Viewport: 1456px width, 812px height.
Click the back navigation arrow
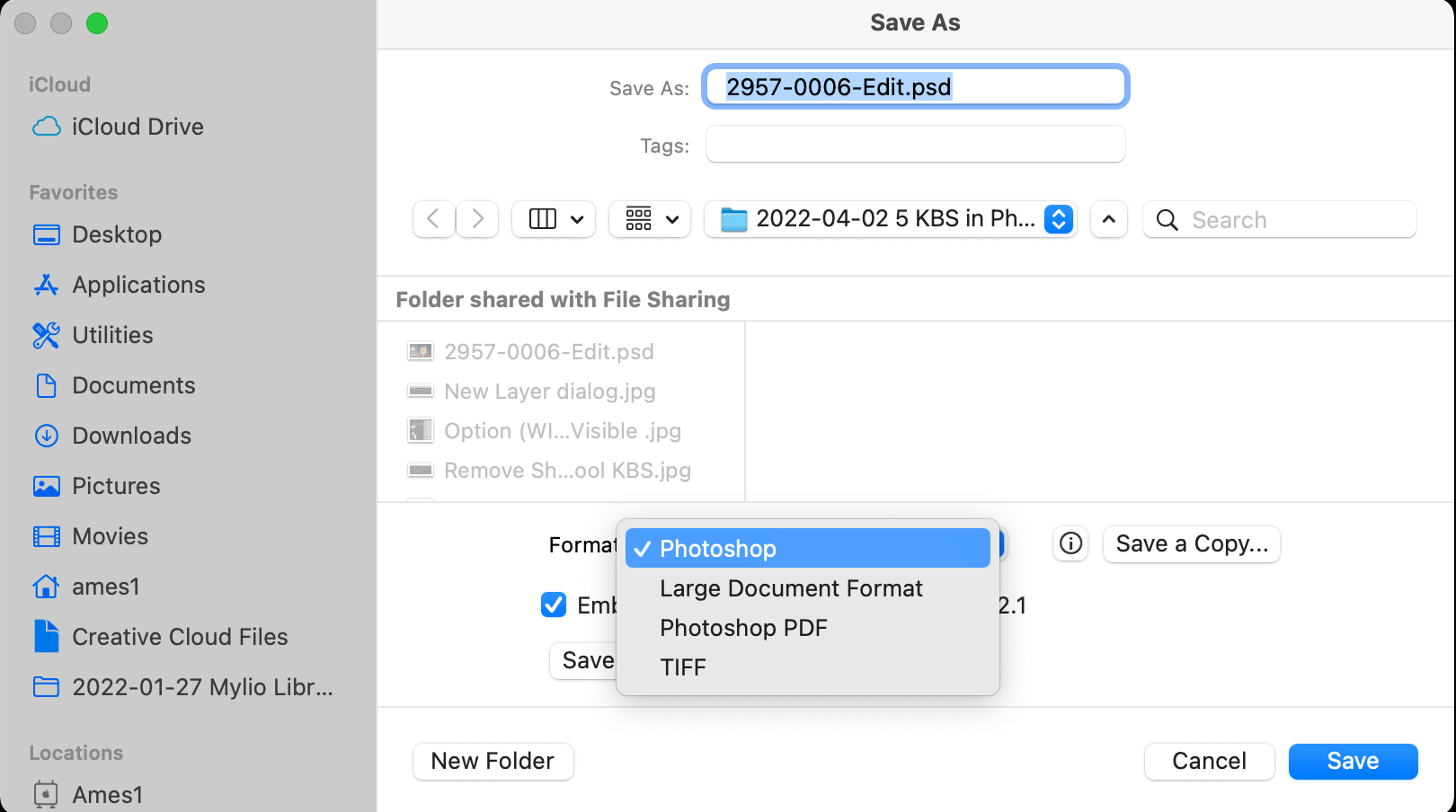click(433, 219)
